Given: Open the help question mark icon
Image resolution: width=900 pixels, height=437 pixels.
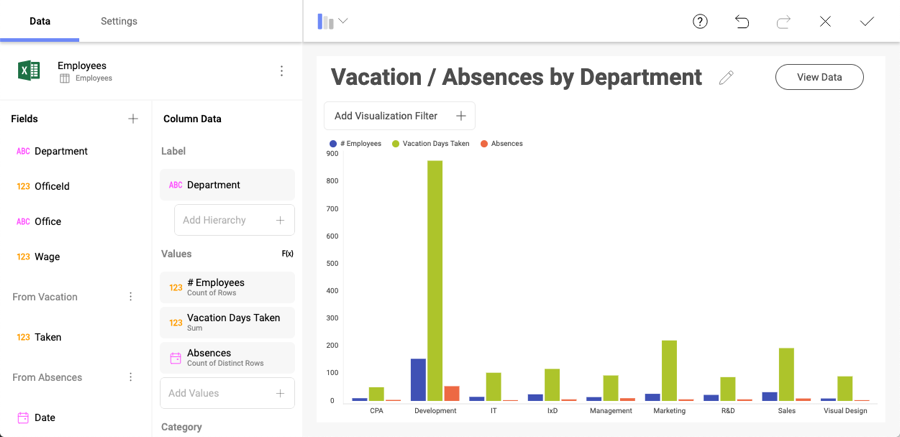Looking at the screenshot, I should pos(700,21).
